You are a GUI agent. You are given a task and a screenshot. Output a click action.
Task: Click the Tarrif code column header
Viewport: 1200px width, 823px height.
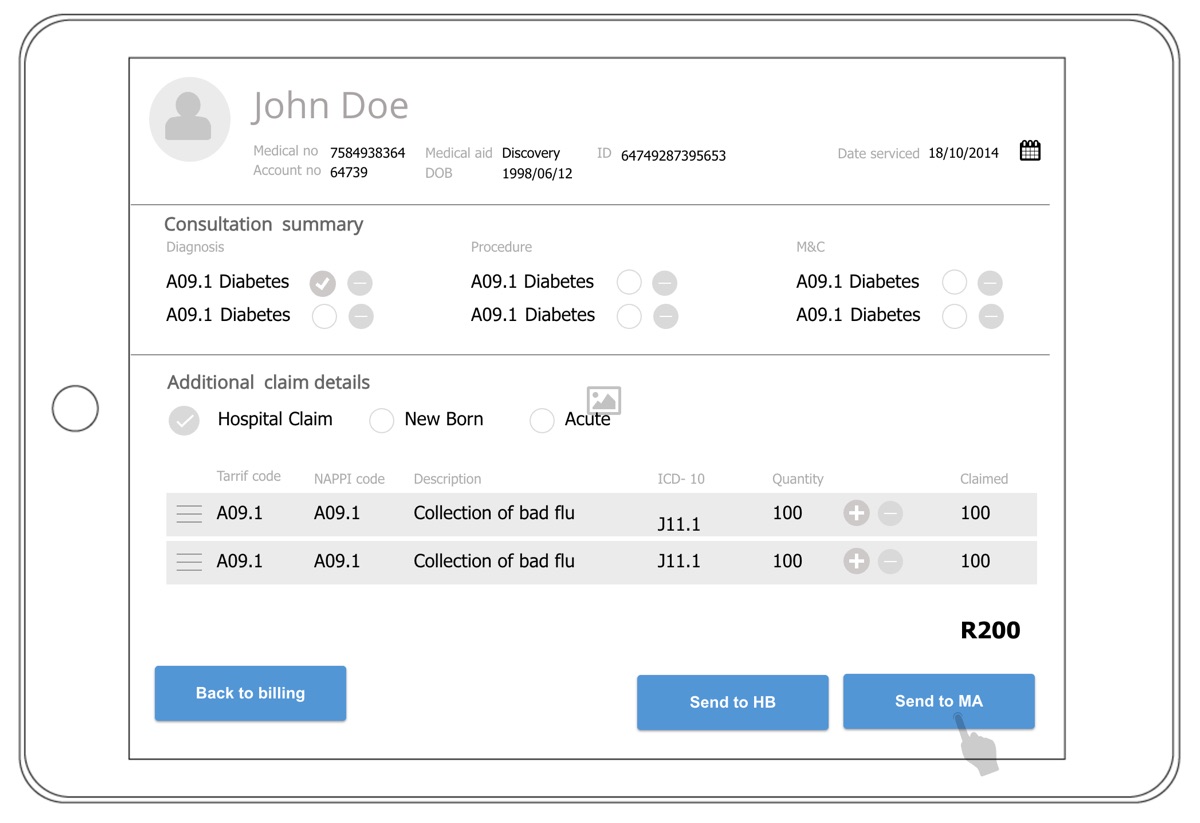pyautogui.click(x=249, y=476)
